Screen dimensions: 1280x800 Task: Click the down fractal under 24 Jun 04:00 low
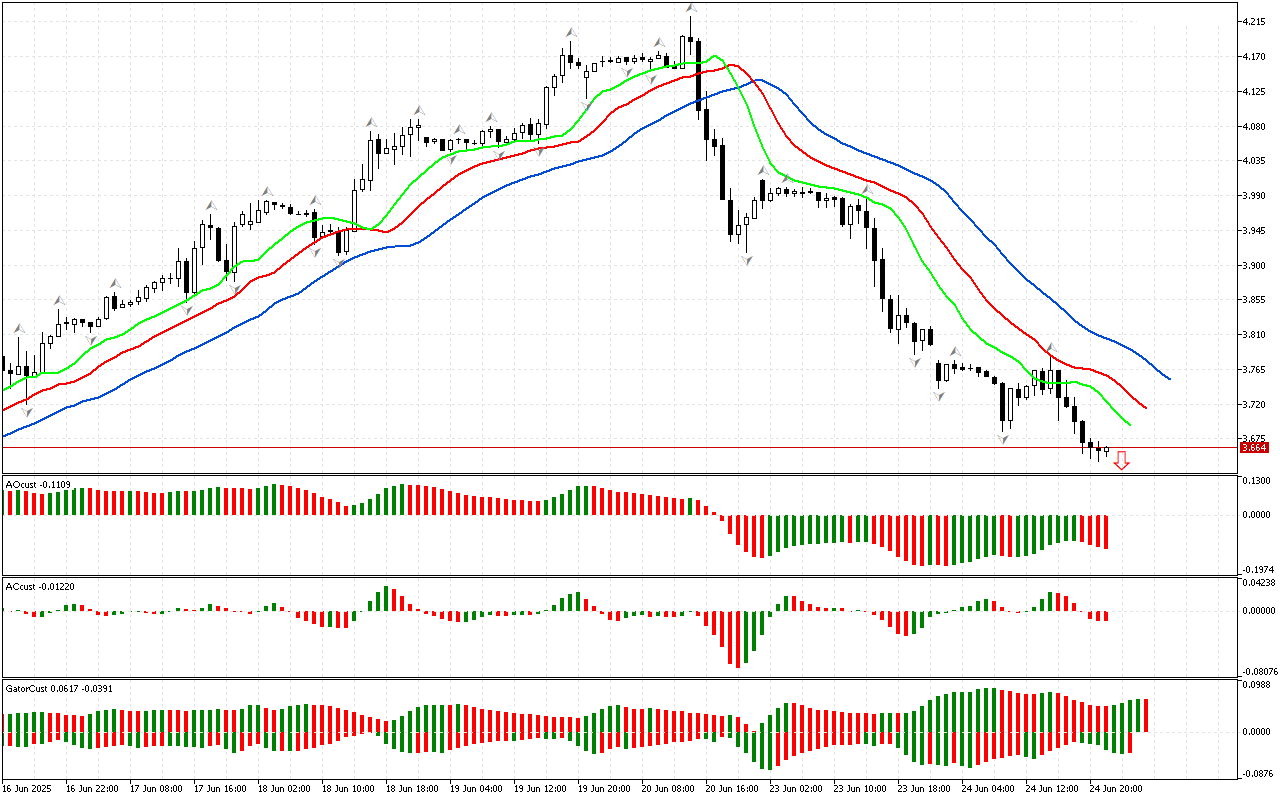(x=1002, y=439)
